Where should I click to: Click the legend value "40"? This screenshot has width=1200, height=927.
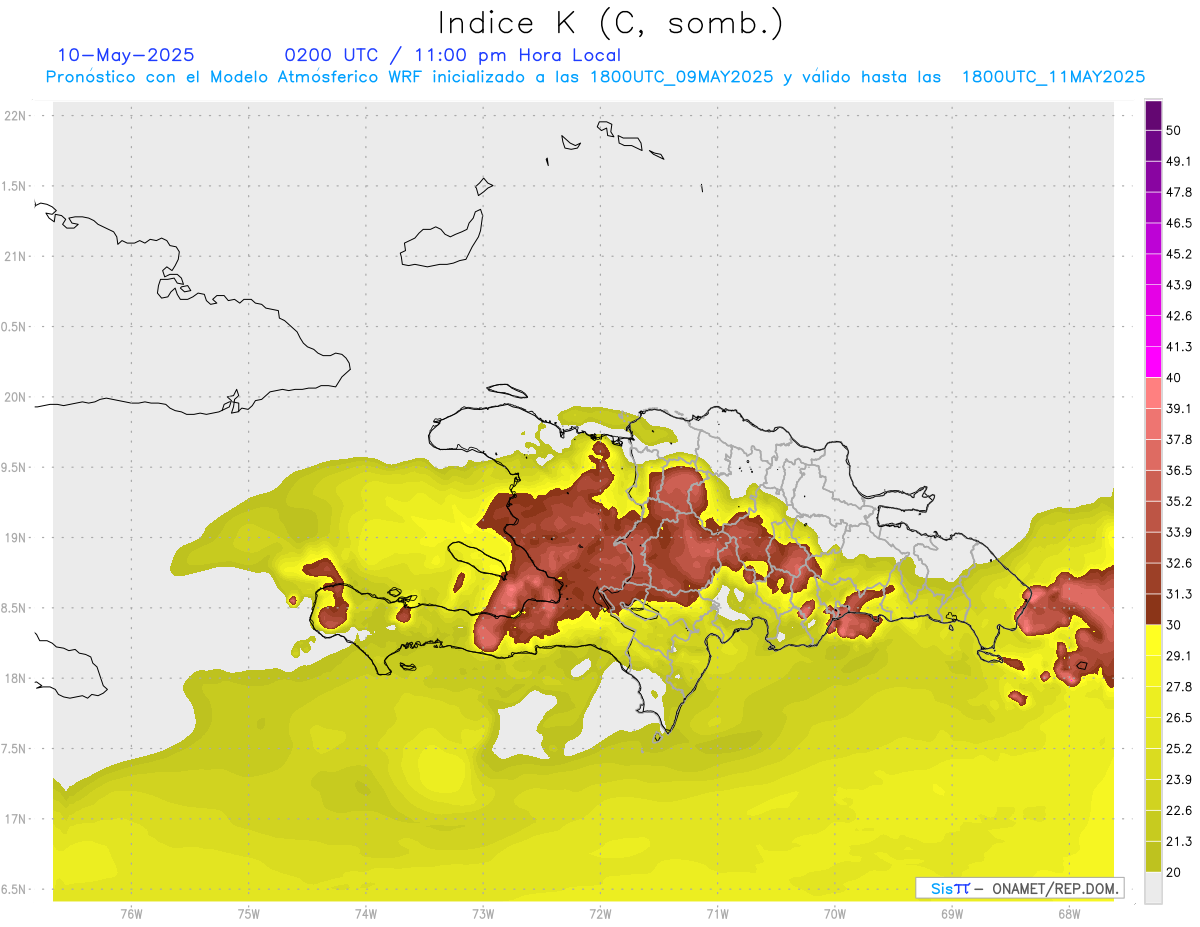coord(1174,378)
